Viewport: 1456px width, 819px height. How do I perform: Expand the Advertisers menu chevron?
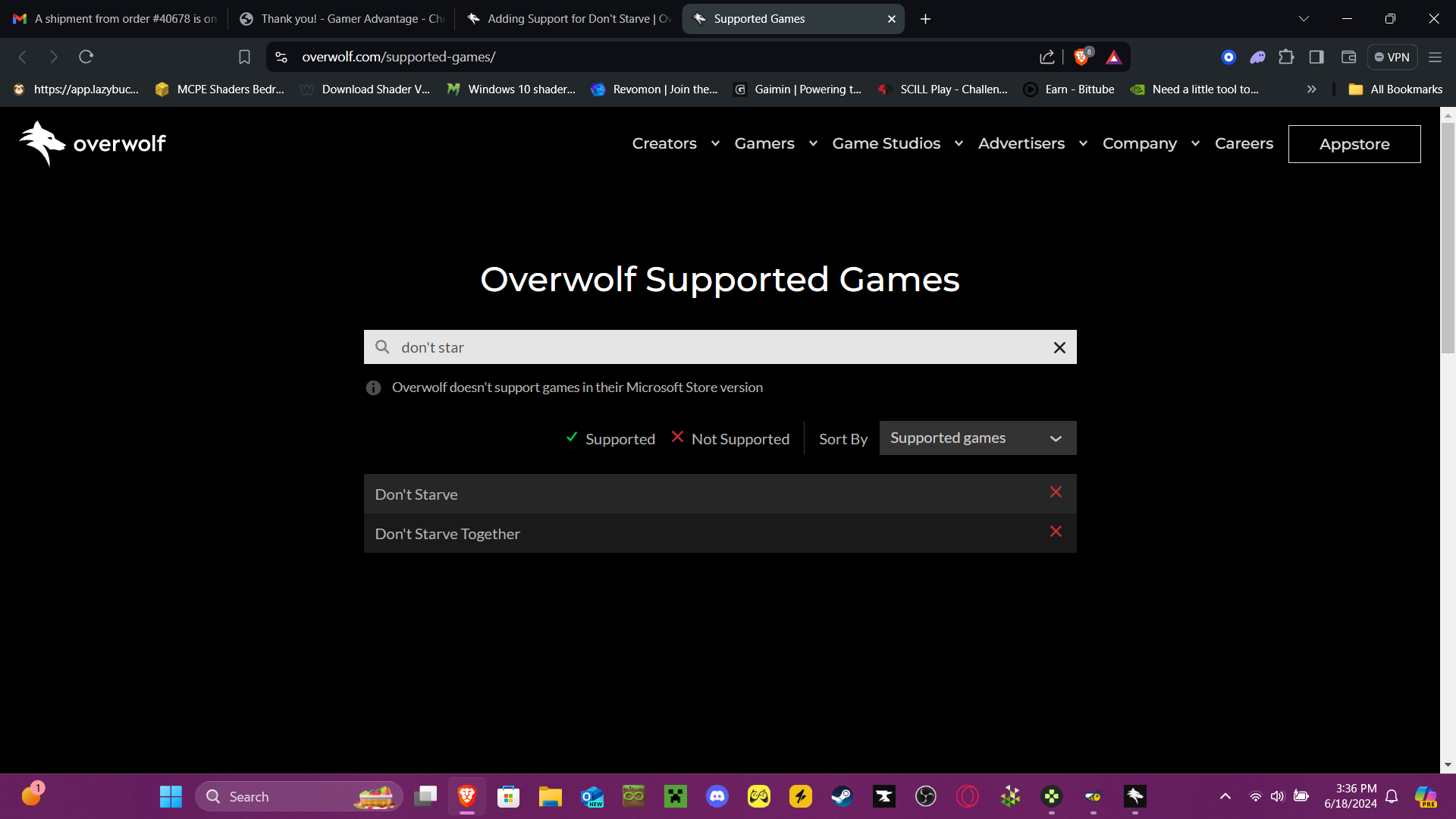coord(1083,143)
